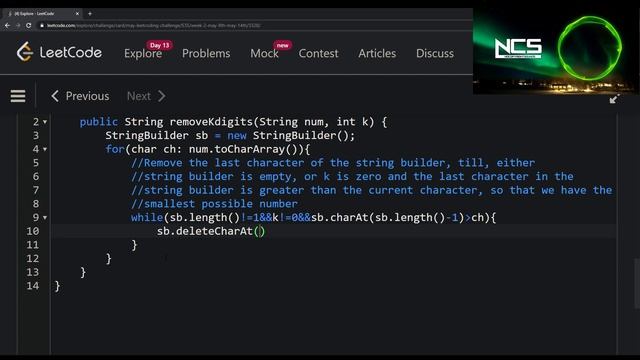Open the Articles page
The width and height of the screenshot is (640, 360).
tap(377, 53)
